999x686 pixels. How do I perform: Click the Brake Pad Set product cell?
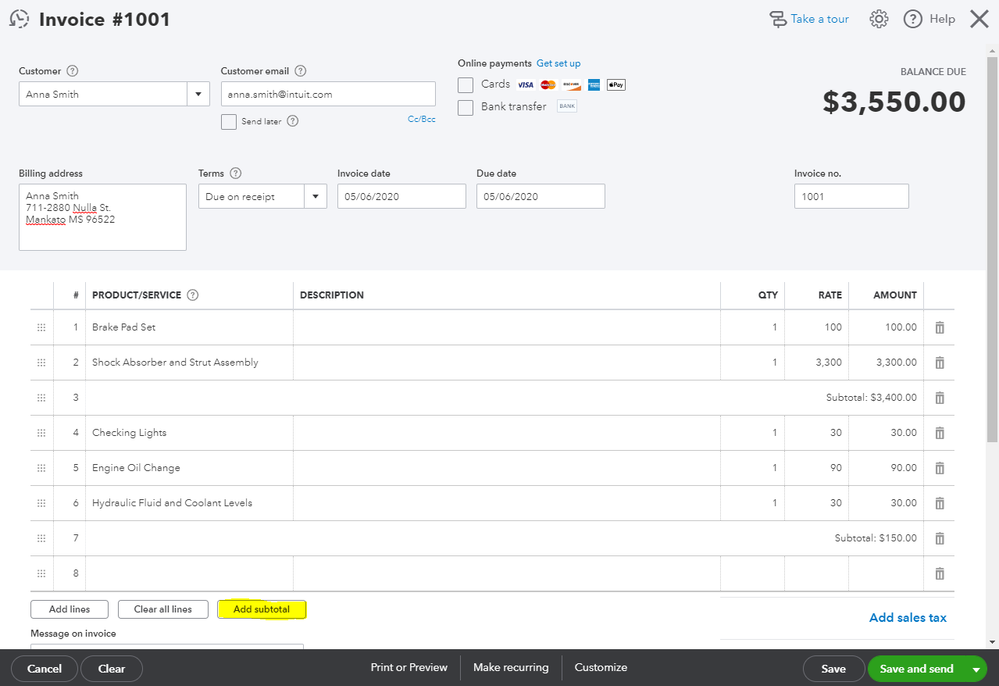point(189,327)
